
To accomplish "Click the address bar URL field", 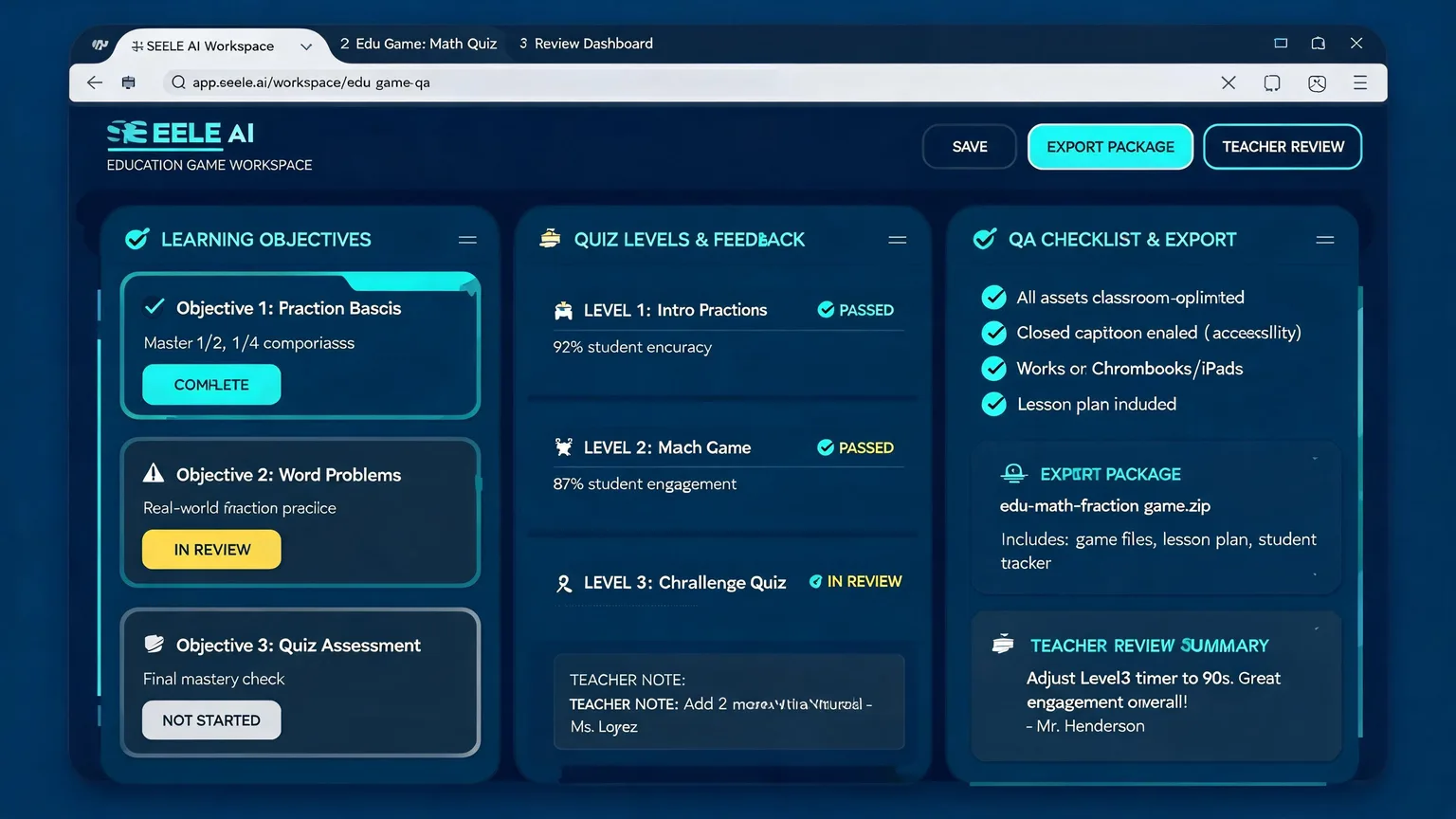I will tap(682, 82).
